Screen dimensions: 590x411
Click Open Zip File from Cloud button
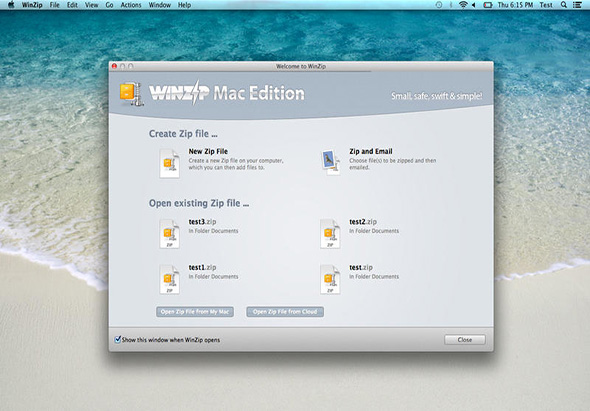[x=285, y=312]
